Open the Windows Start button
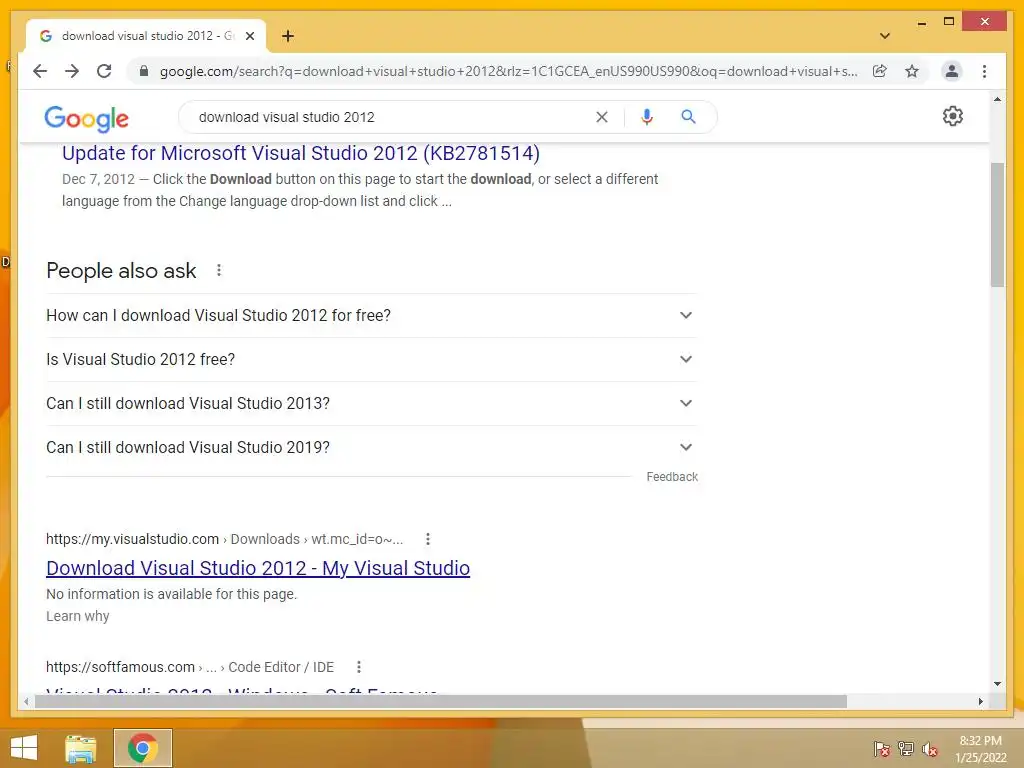The image size is (1024, 768). 24,748
